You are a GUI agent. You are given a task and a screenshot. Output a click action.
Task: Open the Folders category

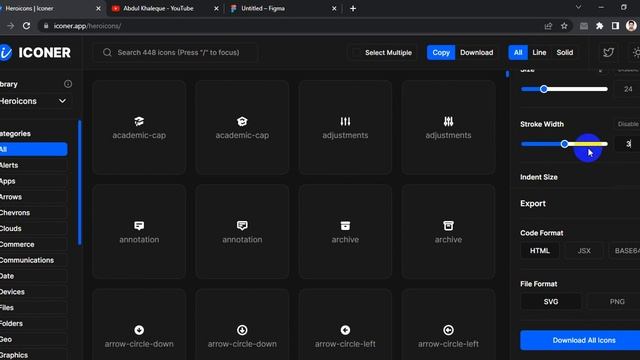tap(33, 323)
